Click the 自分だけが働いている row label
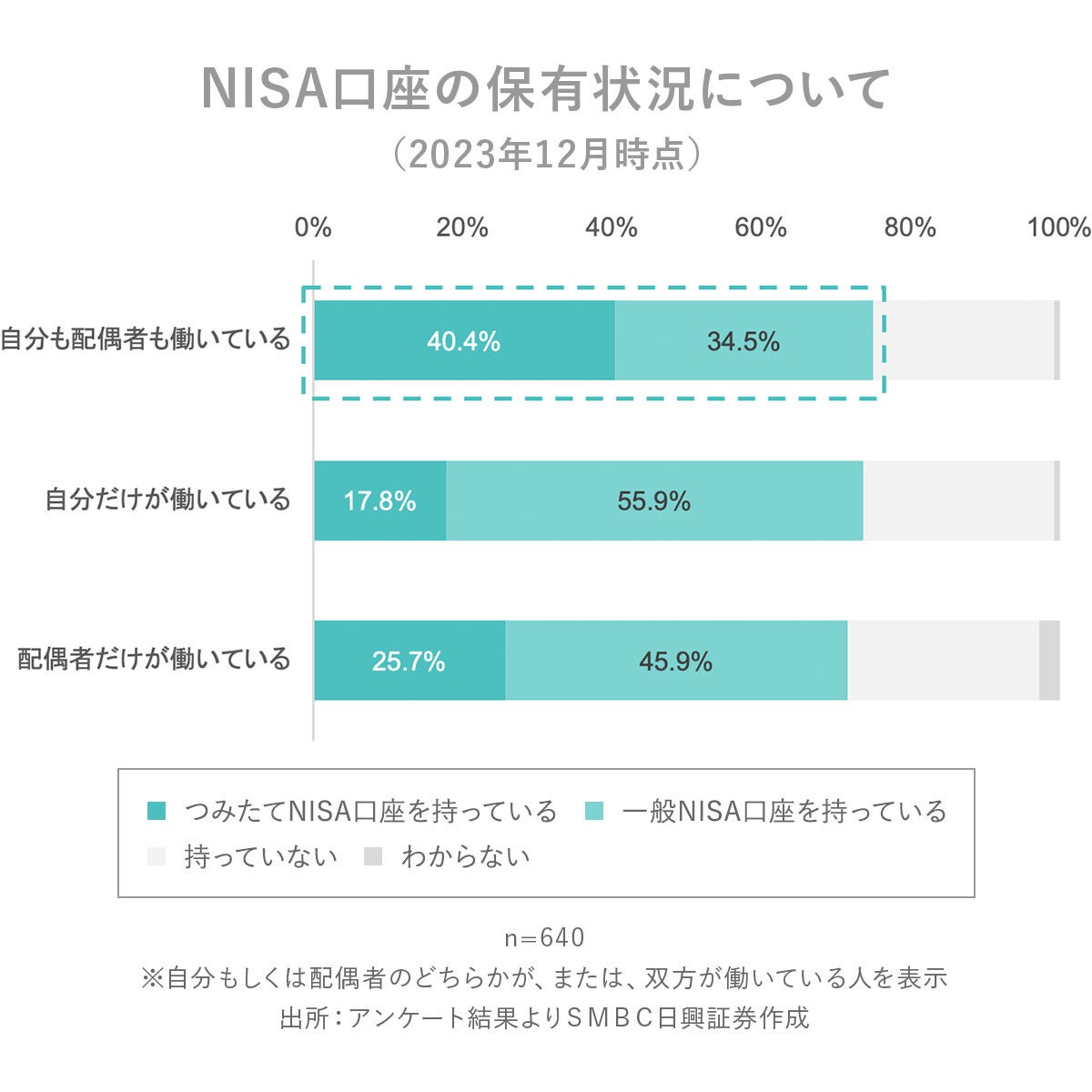 coord(167,499)
